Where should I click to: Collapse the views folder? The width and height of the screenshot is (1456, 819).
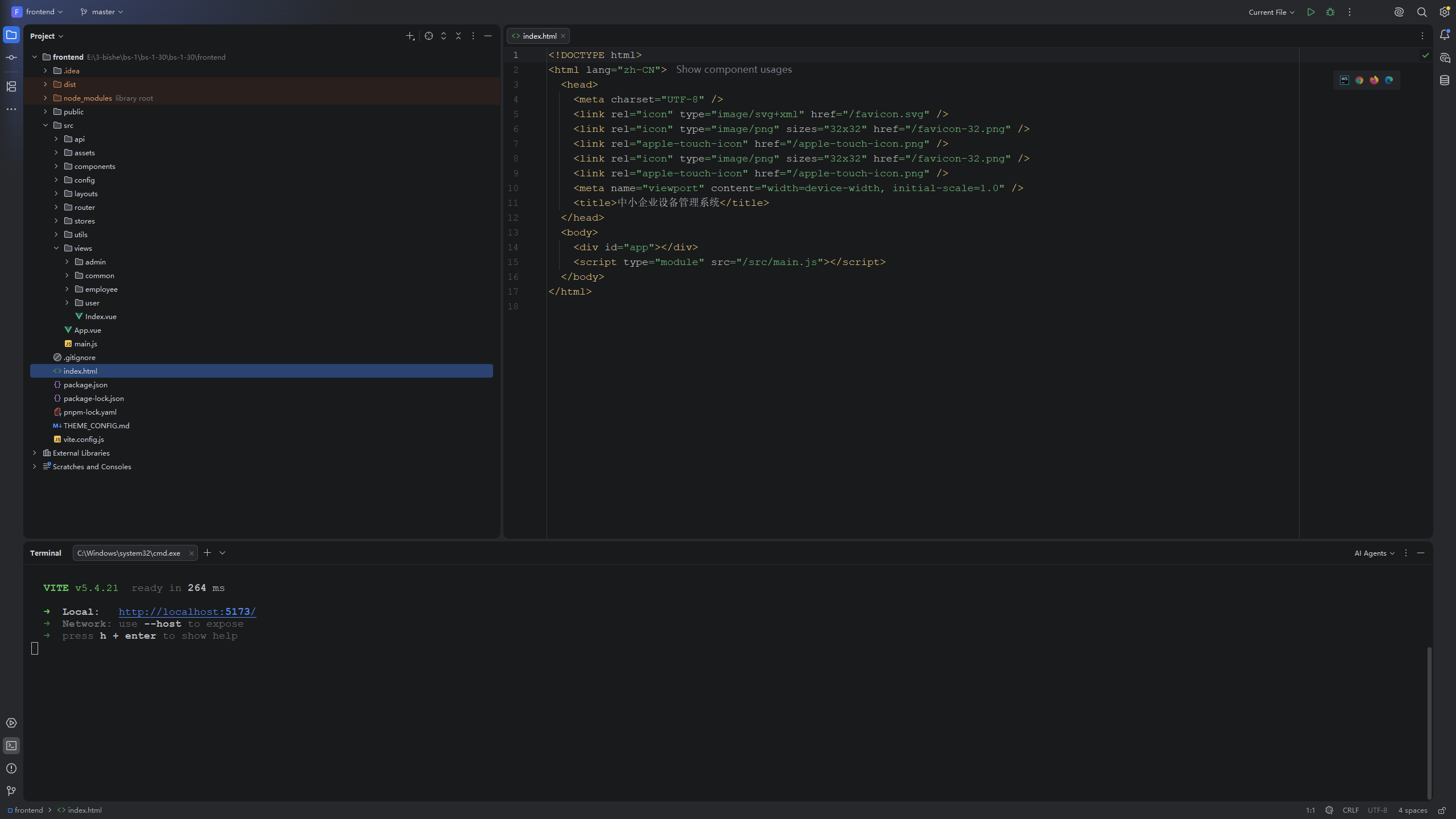point(56,248)
